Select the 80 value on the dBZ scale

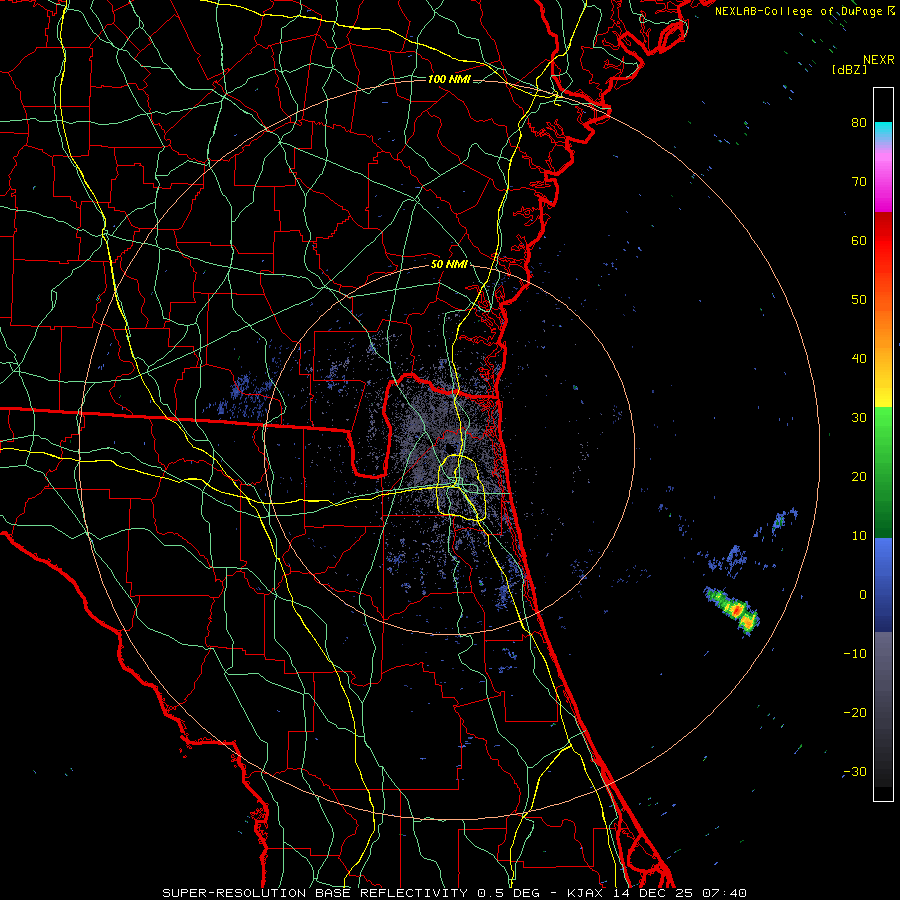click(x=859, y=122)
